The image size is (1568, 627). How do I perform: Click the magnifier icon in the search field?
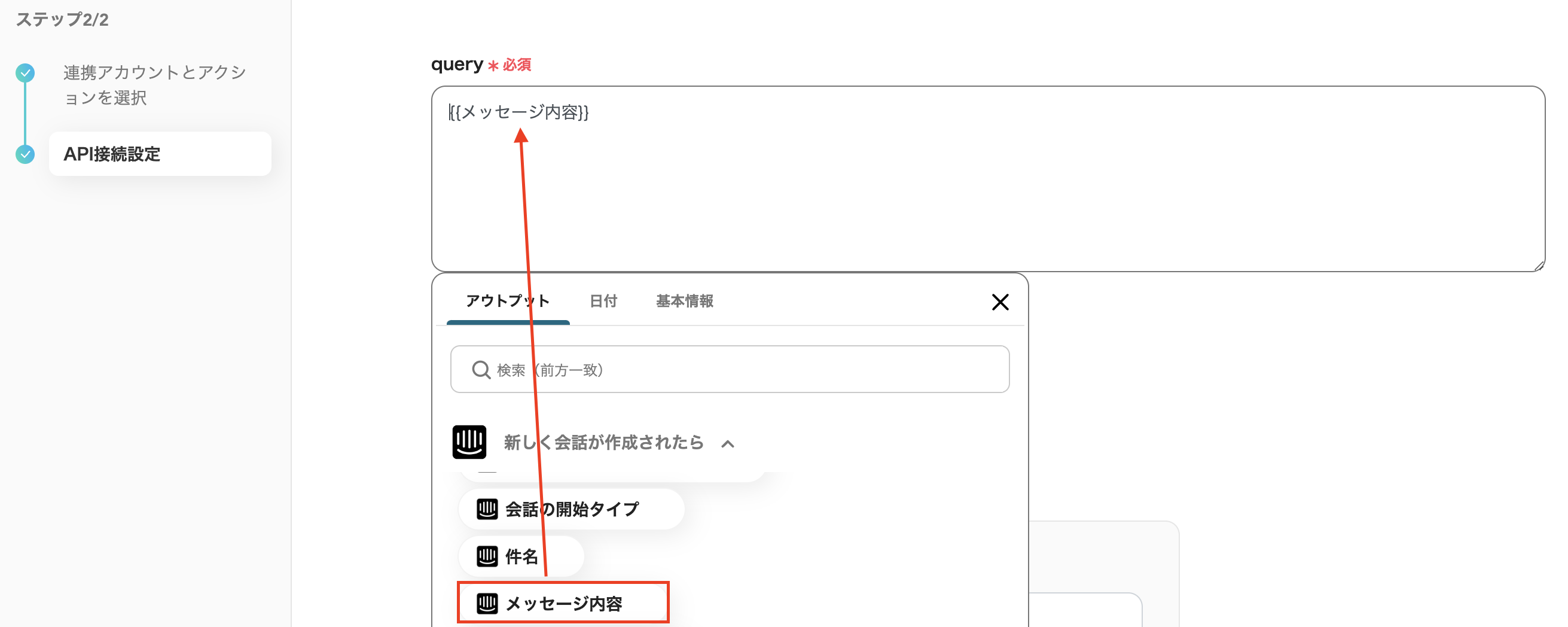pyautogui.click(x=481, y=369)
